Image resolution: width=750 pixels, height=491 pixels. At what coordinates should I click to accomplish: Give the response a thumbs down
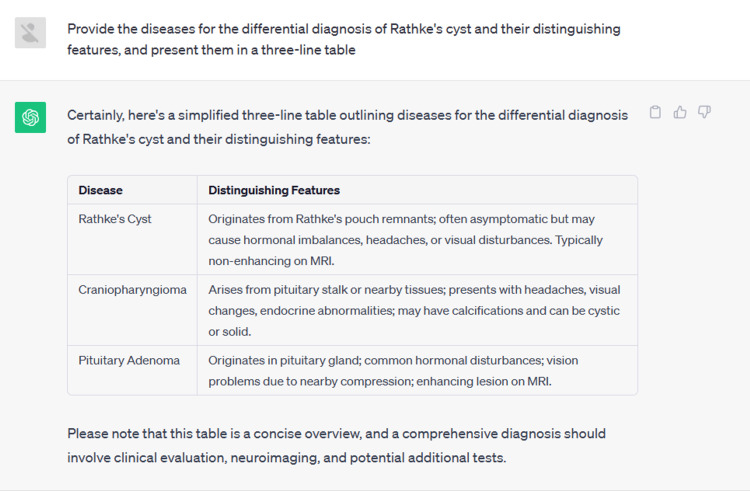704,112
